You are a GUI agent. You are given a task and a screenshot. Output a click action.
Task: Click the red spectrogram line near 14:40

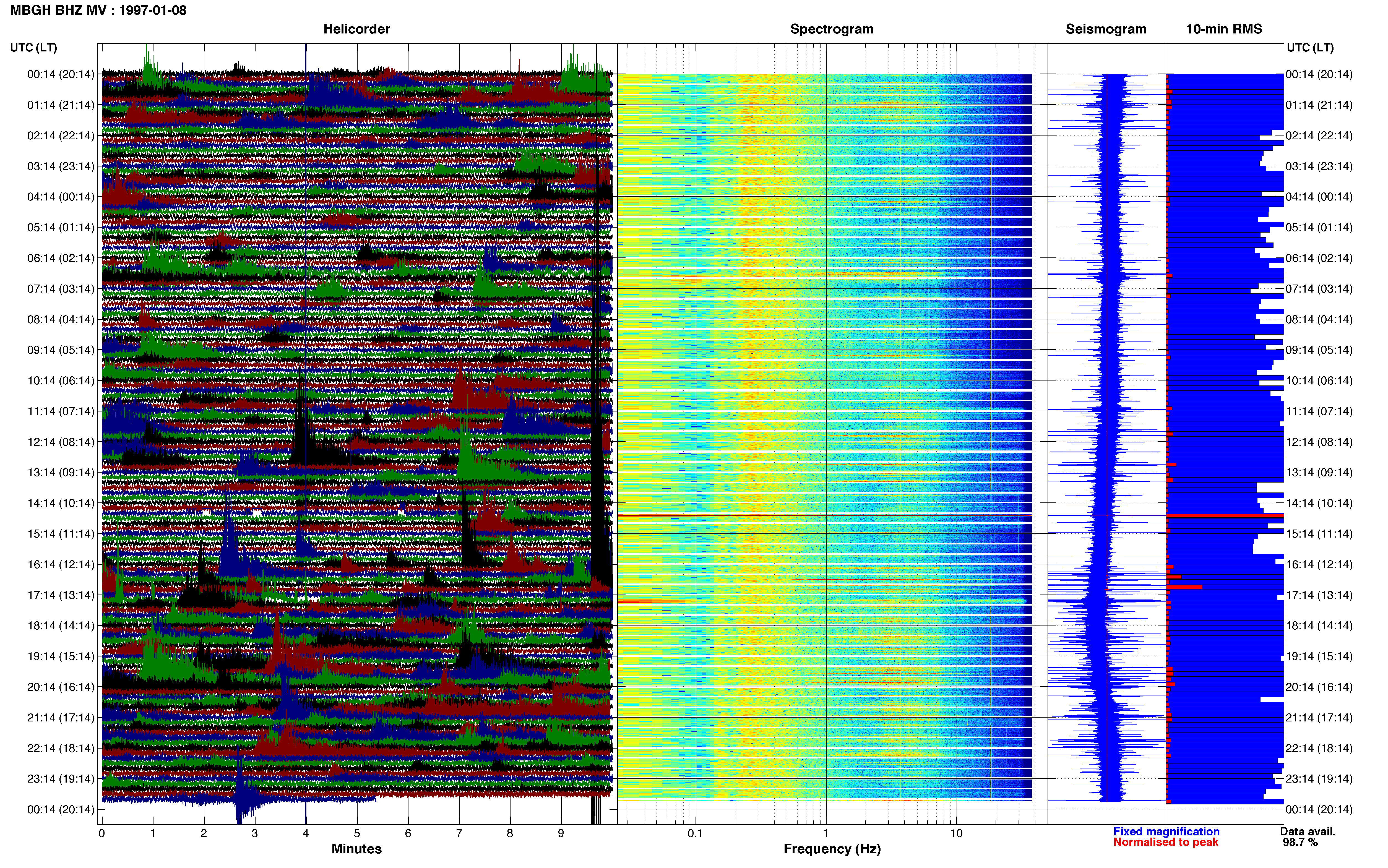(x=824, y=516)
